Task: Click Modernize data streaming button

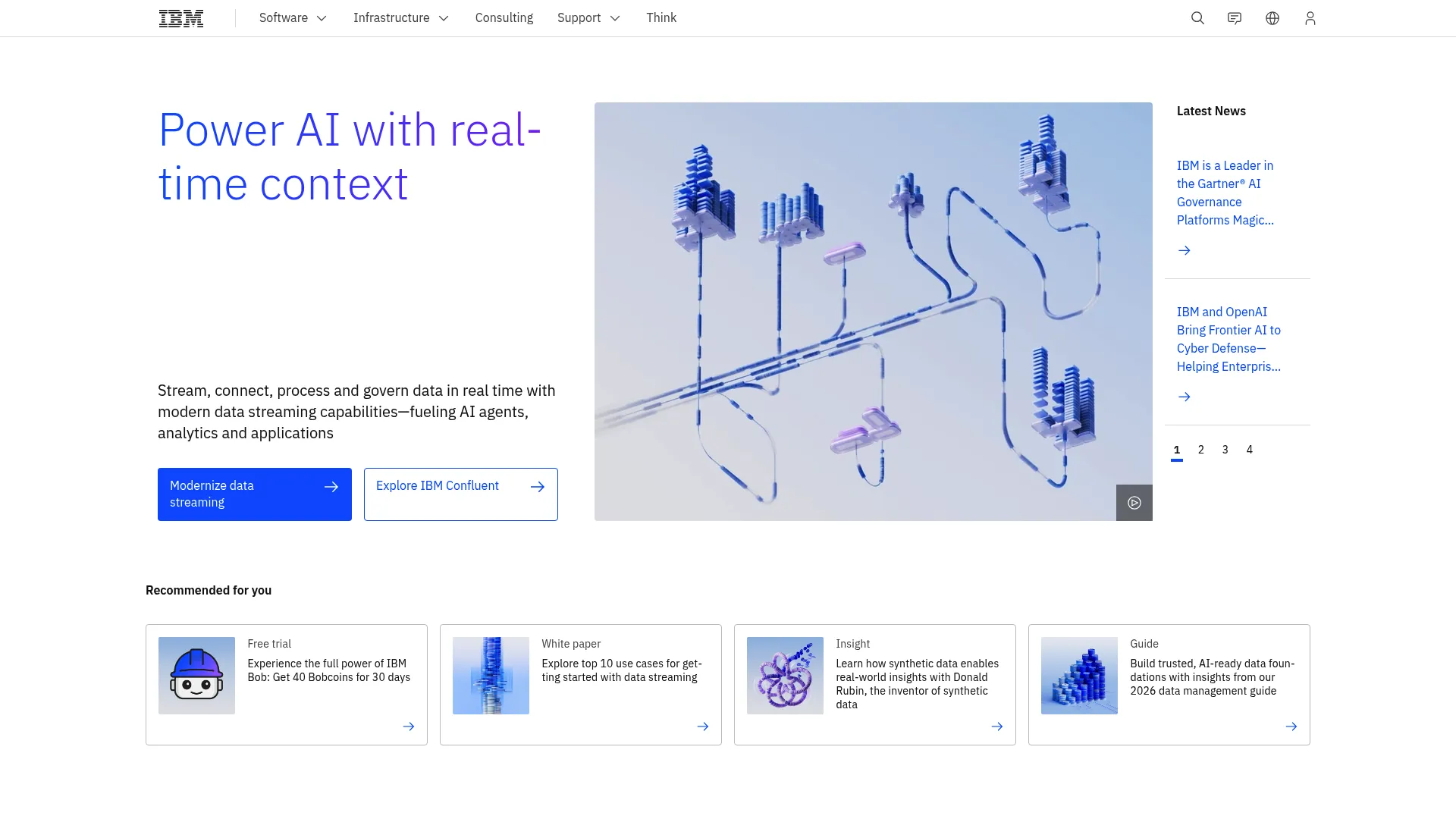Action: [x=255, y=494]
